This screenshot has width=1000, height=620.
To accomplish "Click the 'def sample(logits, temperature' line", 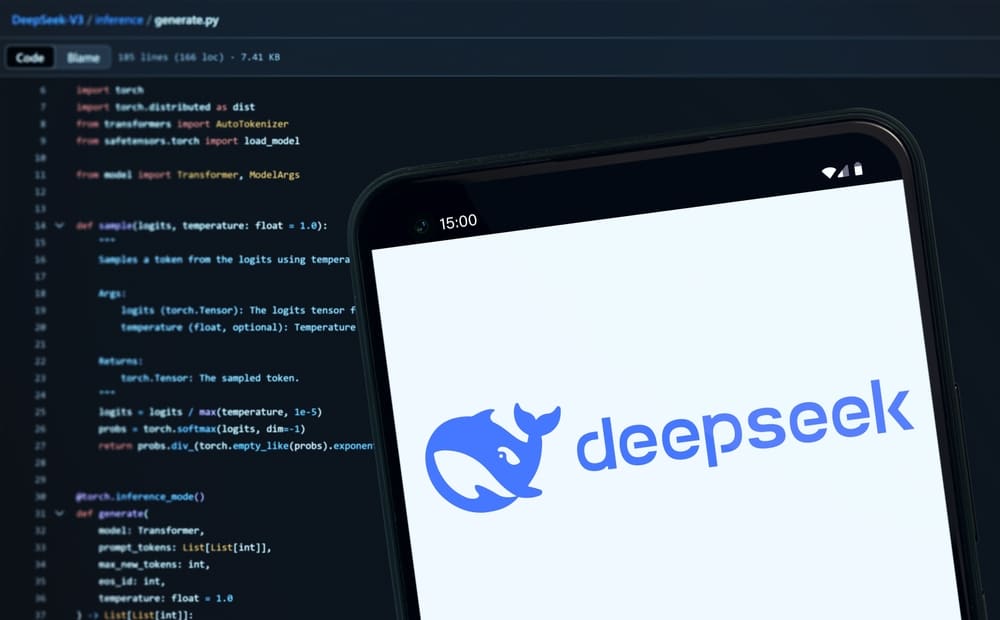I will [x=202, y=225].
